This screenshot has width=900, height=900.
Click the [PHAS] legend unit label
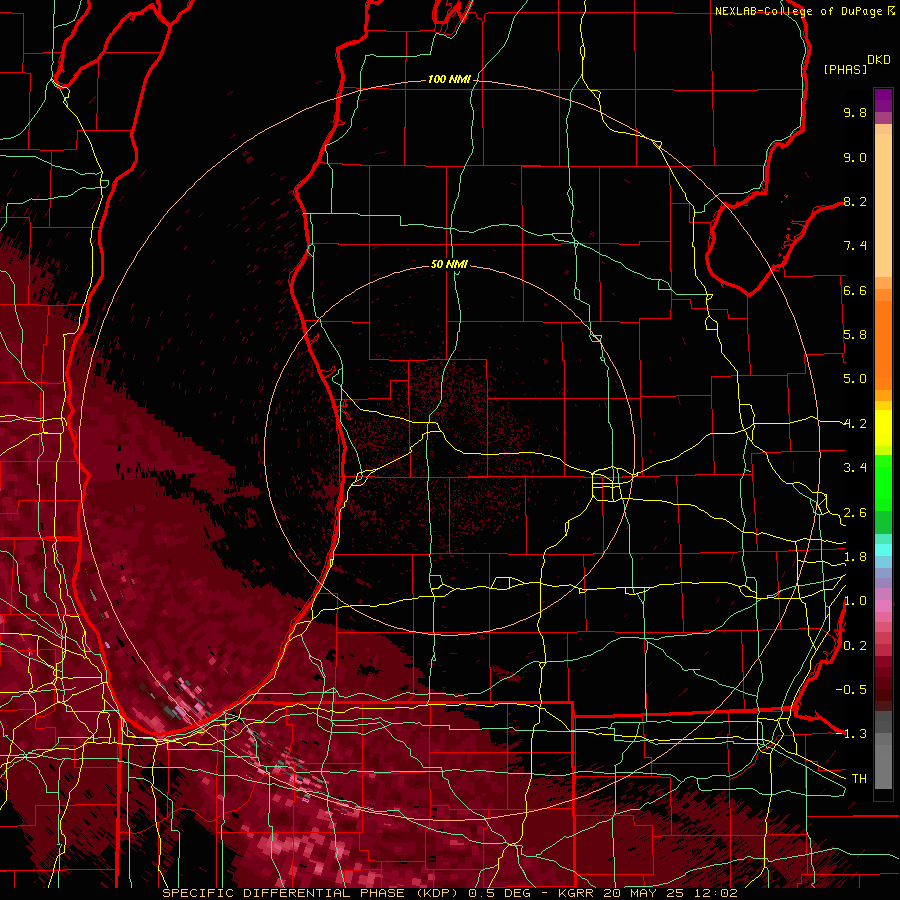(x=845, y=70)
